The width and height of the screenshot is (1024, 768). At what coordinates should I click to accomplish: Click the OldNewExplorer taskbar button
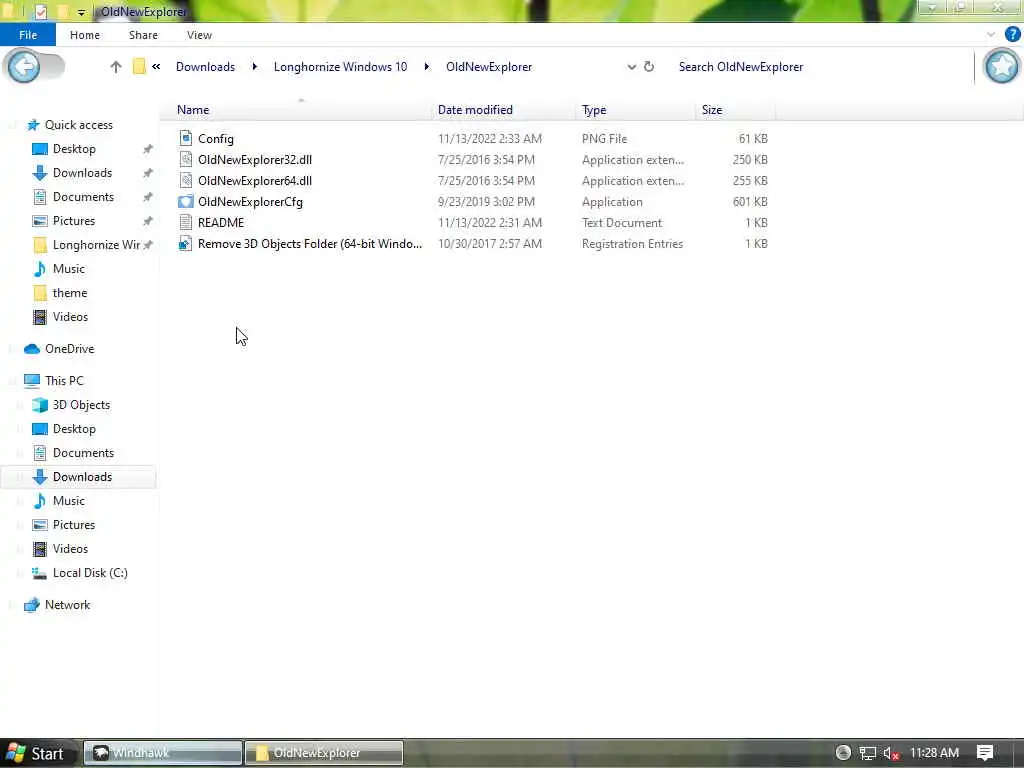point(324,753)
